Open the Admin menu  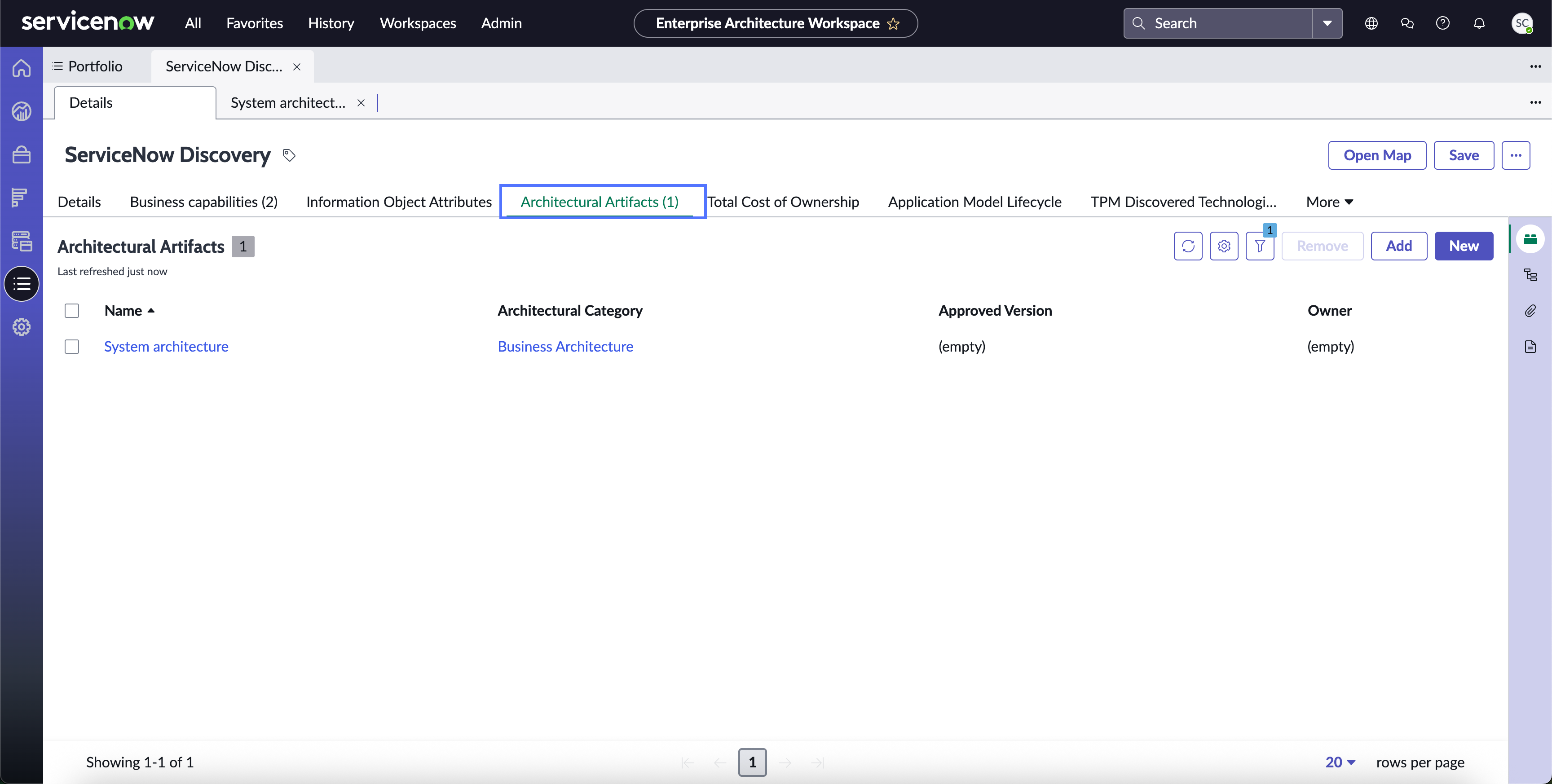click(x=501, y=23)
